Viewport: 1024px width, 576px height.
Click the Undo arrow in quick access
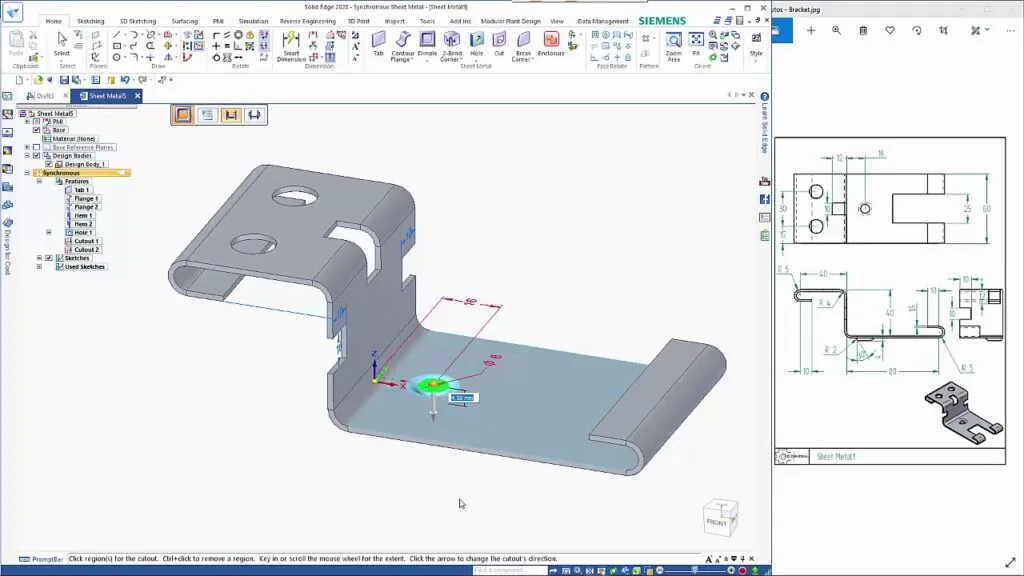coord(124,80)
